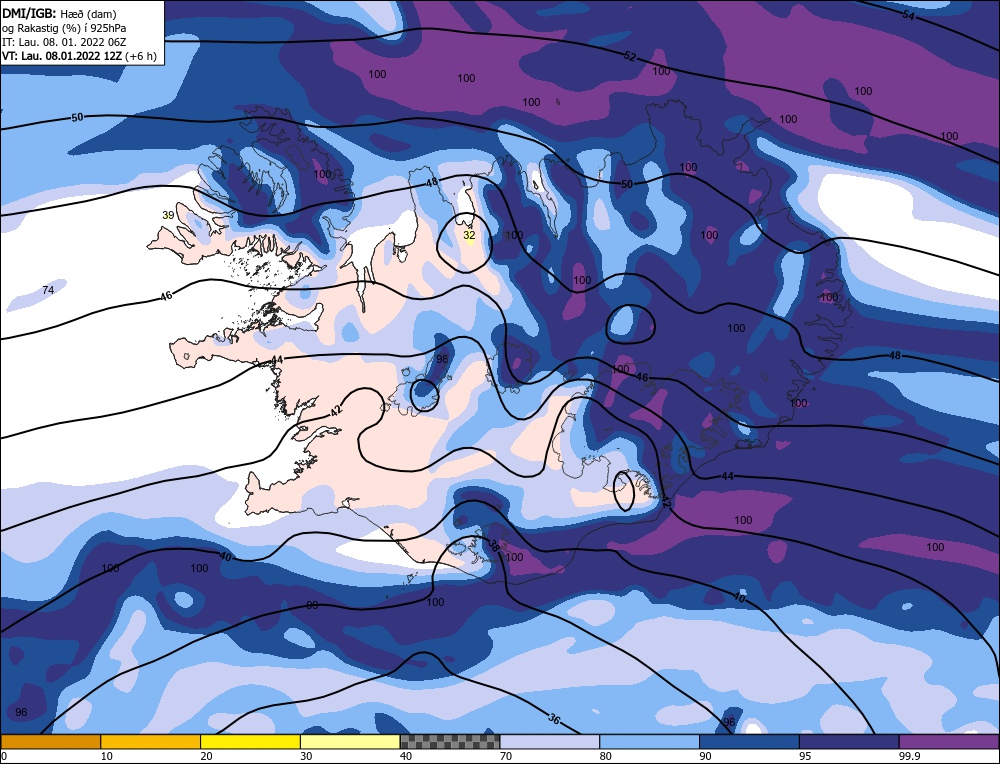Click the "70" legend tick label
Screen dimensions: 1000x764
click(506, 756)
